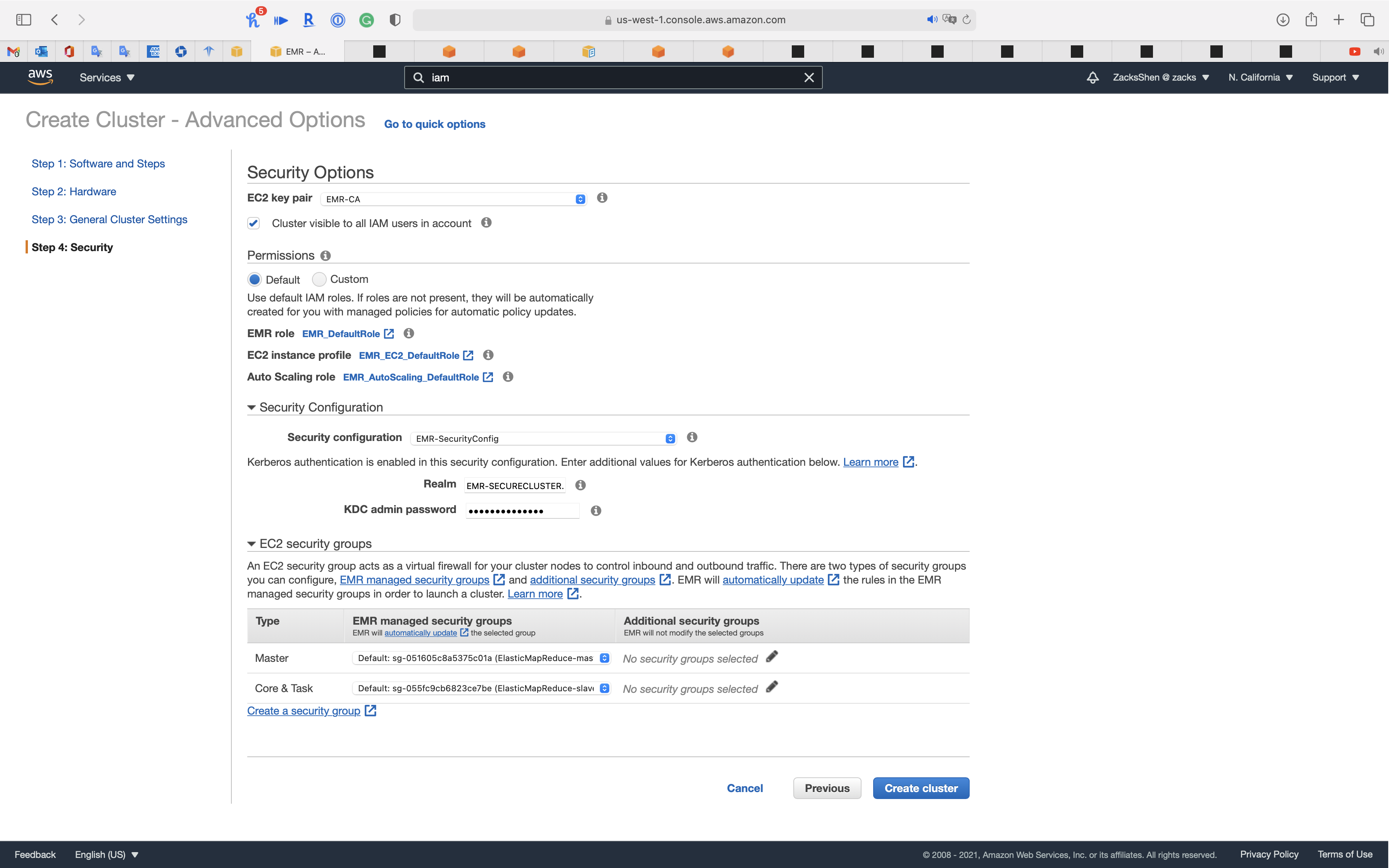The height and width of the screenshot is (868, 1389).
Task: Clear the iam search with X icon
Action: coord(809,77)
